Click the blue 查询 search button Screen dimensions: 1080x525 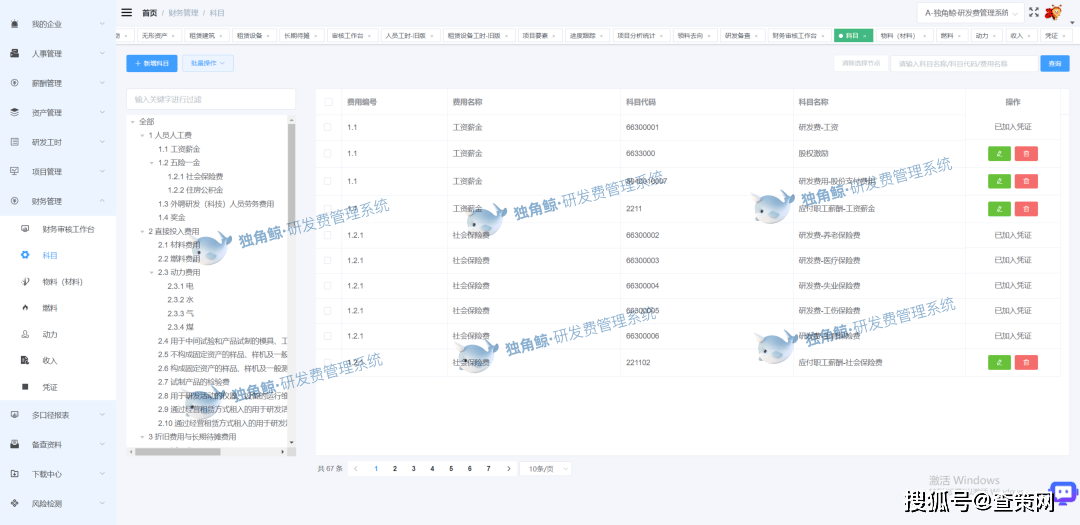pos(1053,63)
